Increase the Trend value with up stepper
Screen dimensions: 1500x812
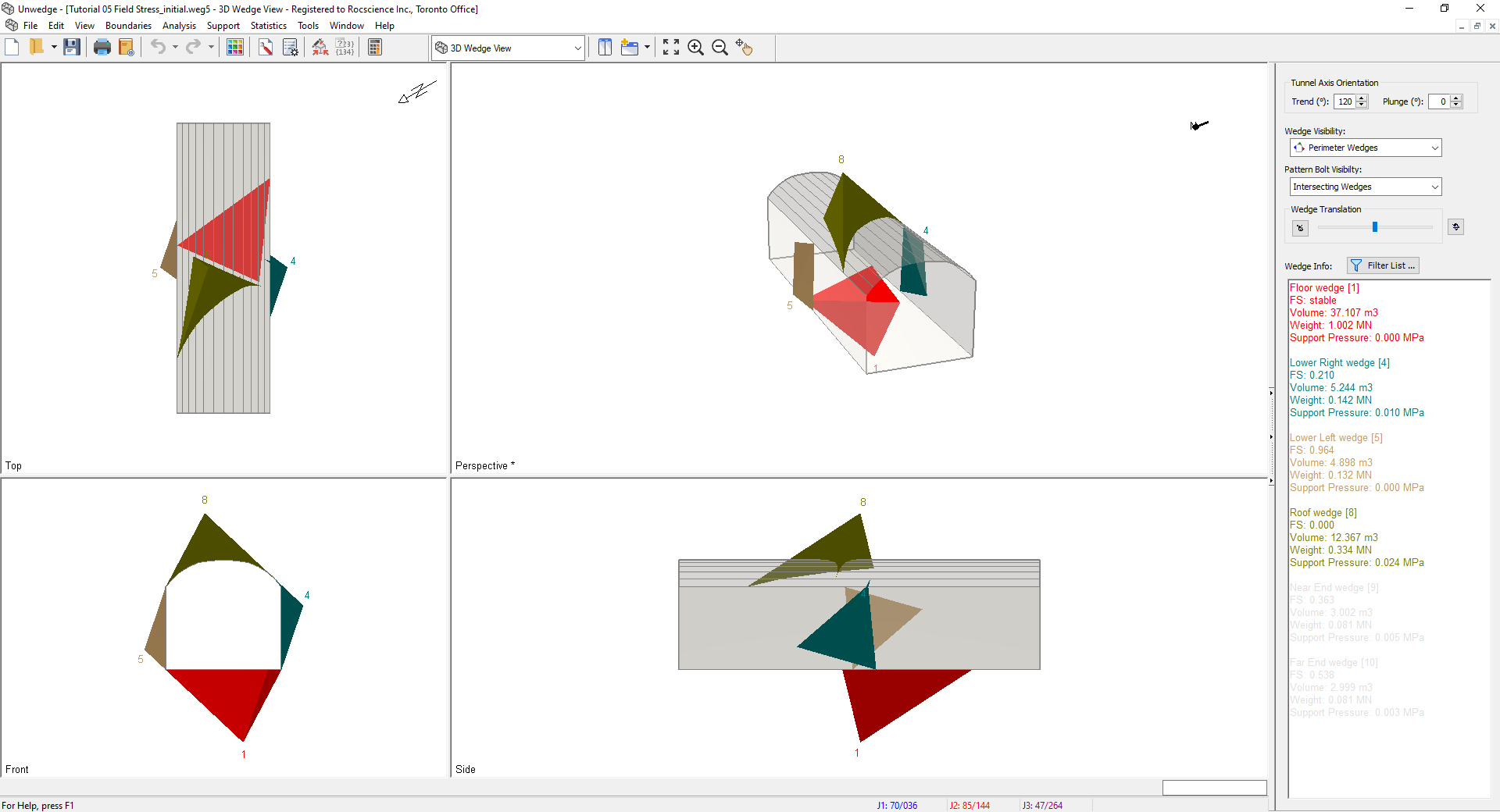1362,98
